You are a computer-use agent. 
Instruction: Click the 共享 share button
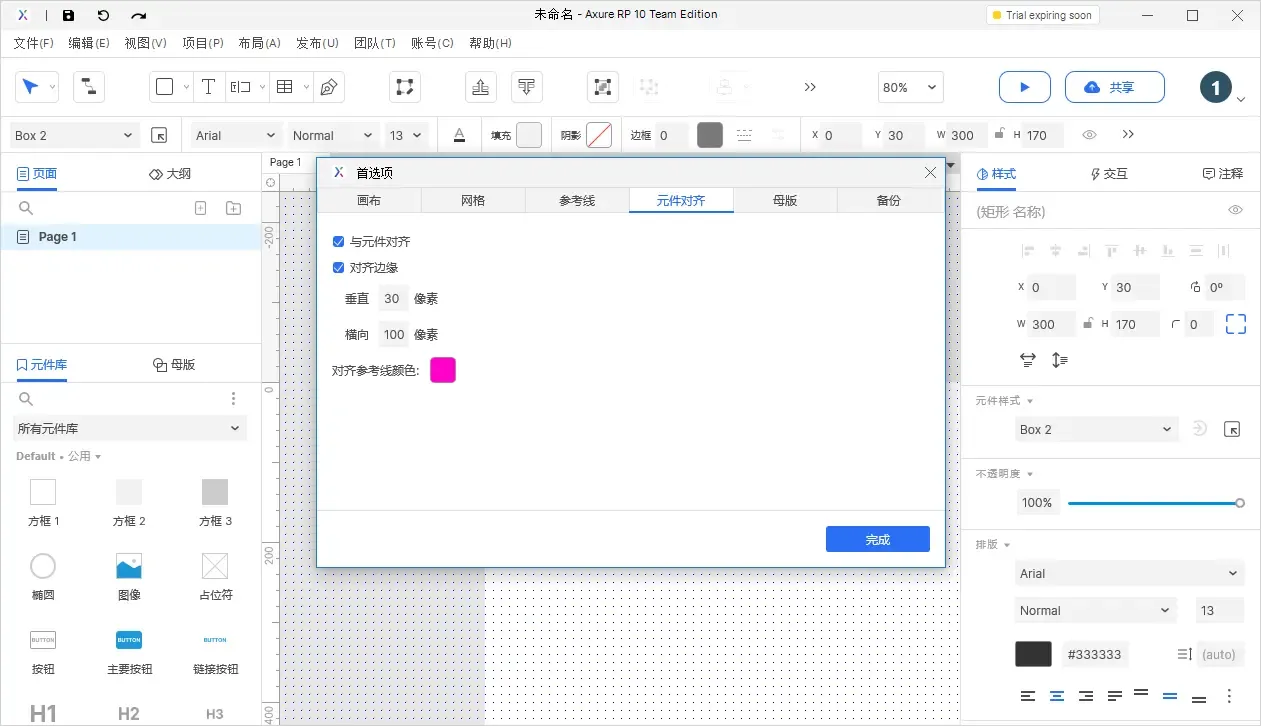pyautogui.click(x=1114, y=87)
